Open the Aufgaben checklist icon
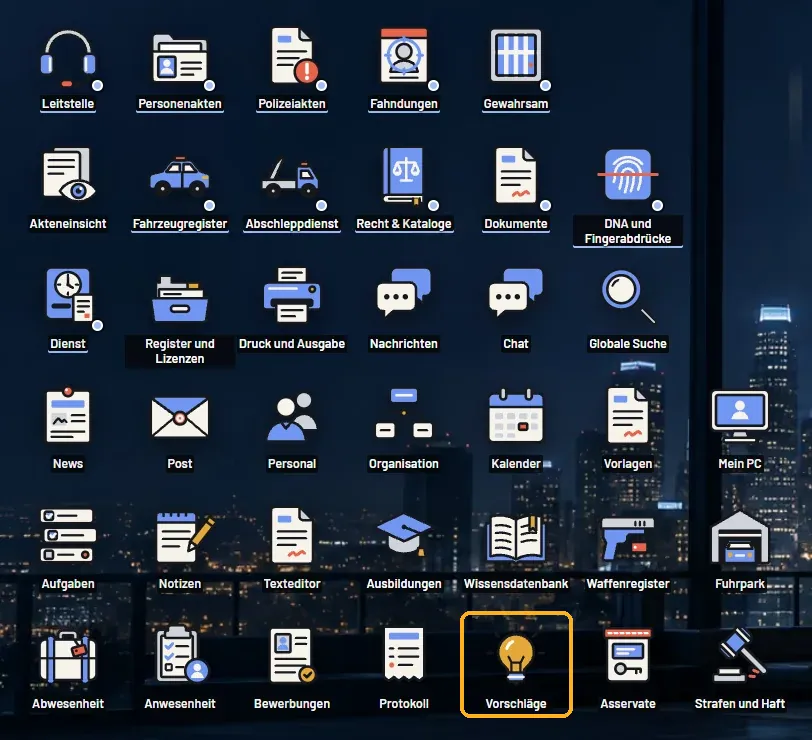Image resolution: width=812 pixels, height=740 pixels. pos(68,535)
